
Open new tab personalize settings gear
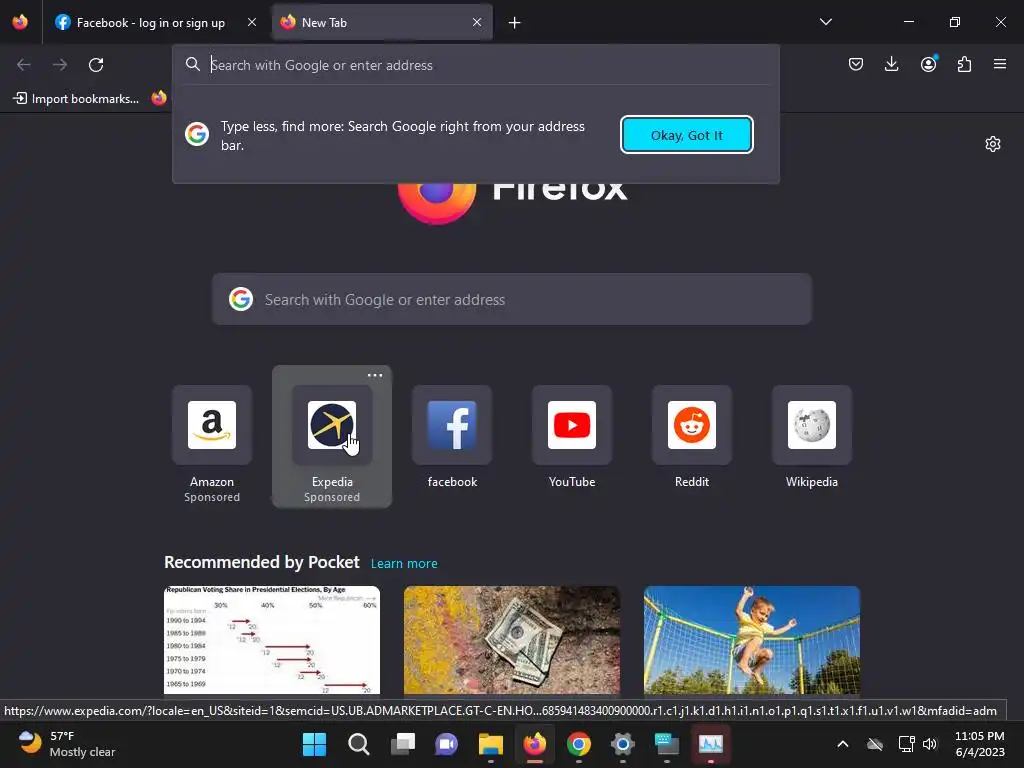click(993, 144)
